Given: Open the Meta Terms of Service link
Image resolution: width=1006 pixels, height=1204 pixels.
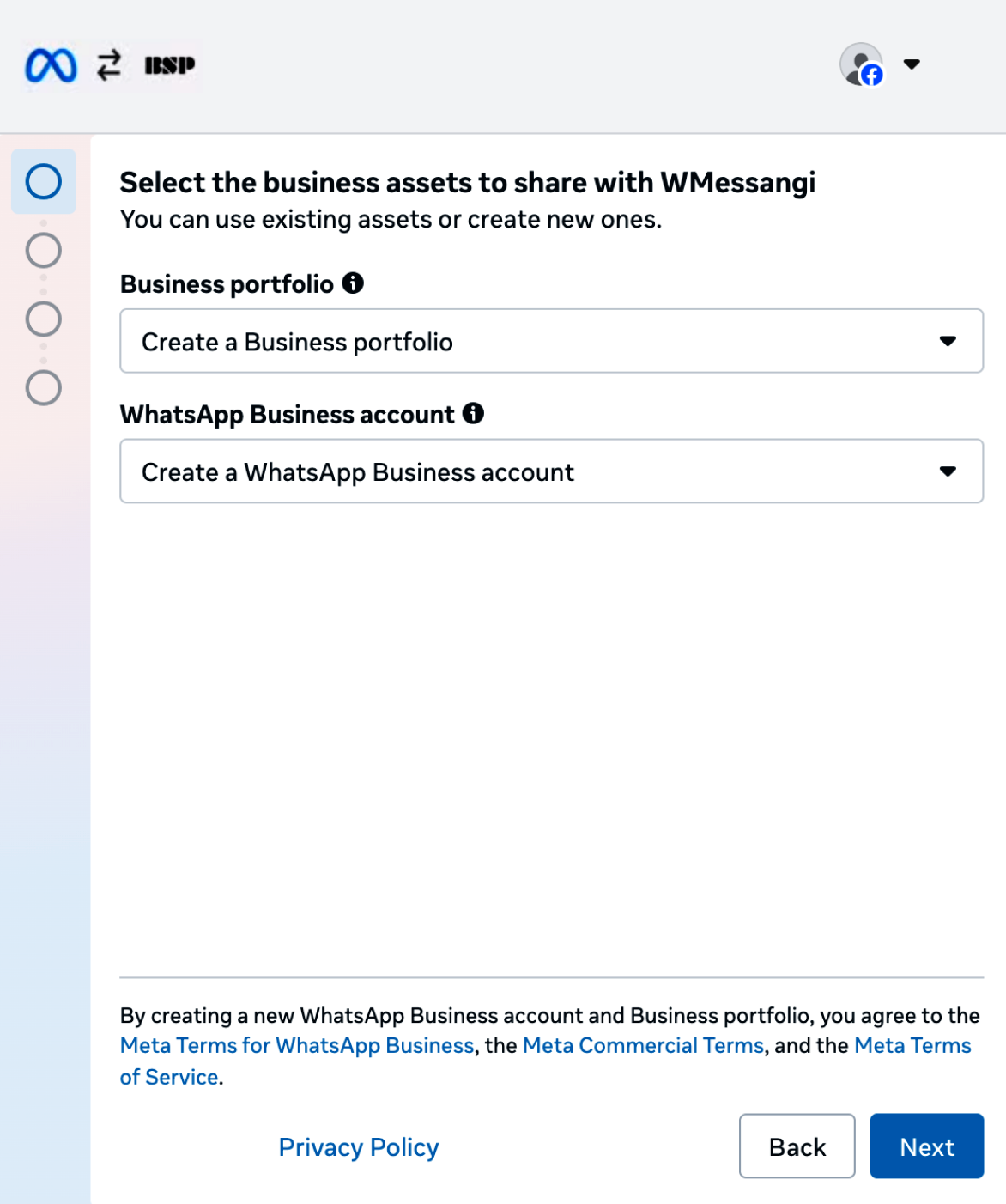Looking at the screenshot, I should pos(912,1045).
